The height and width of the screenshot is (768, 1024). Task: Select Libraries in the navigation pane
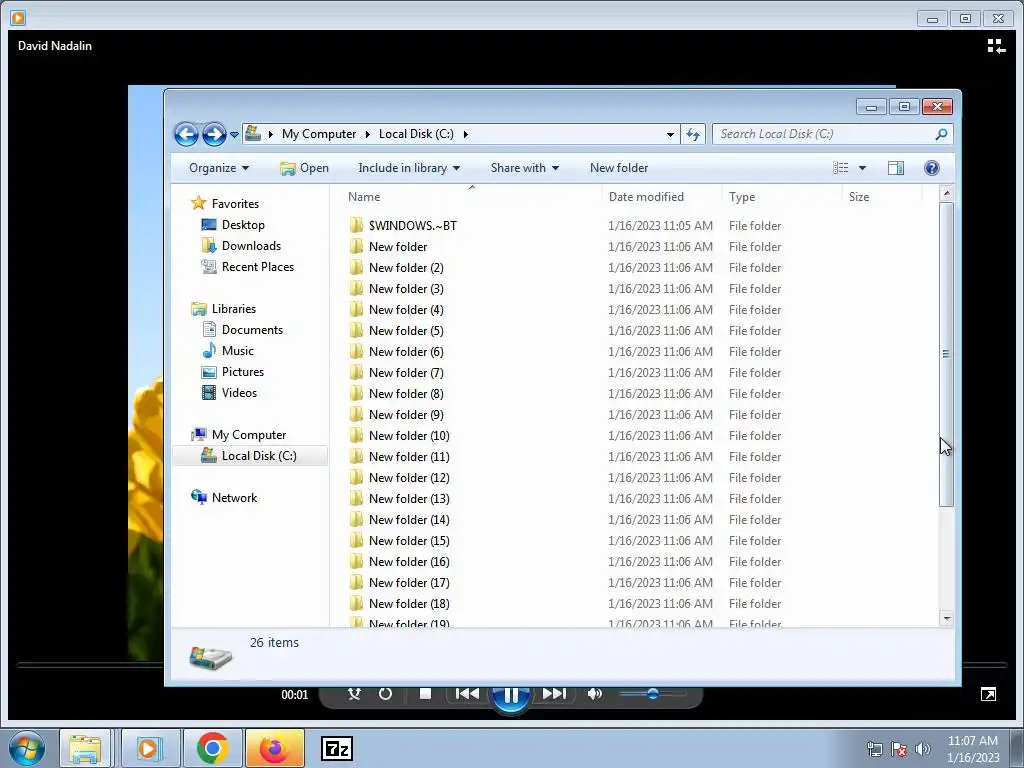(223, 309)
